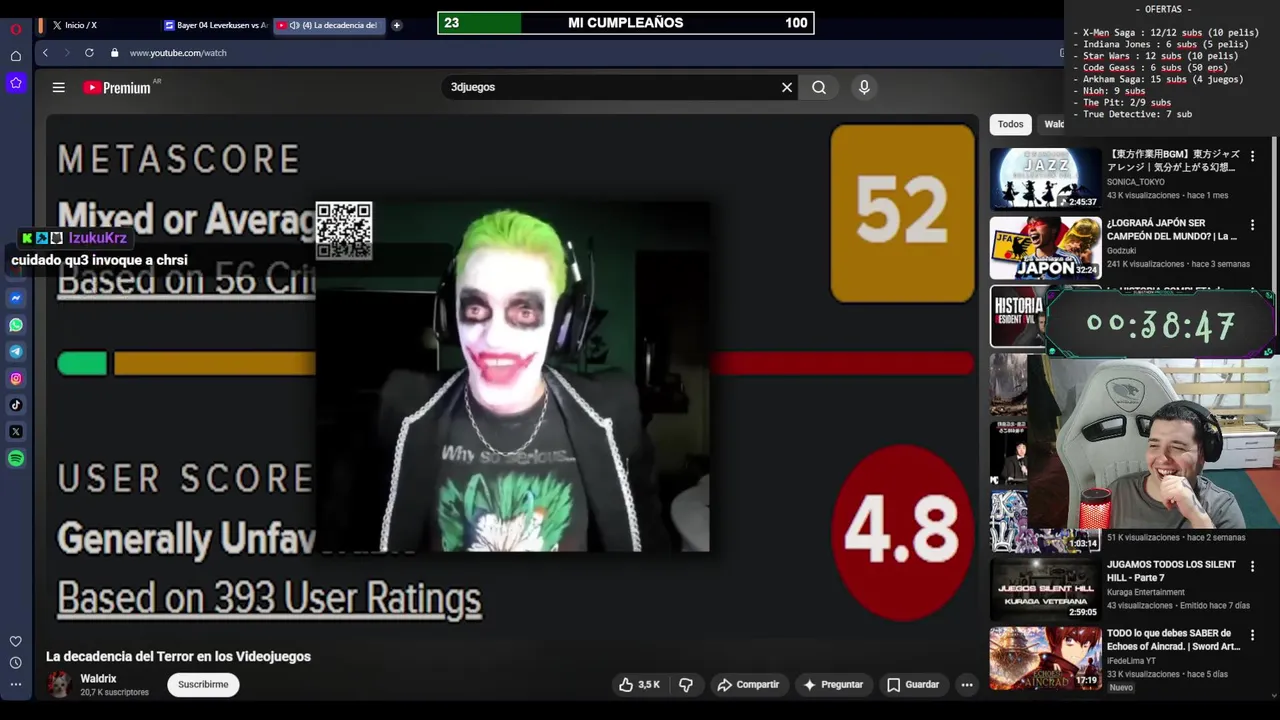Open the Touhou jazz BGM thumbnail
The height and width of the screenshot is (720, 1280).
pyautogui.click(x=1045, y=179)
